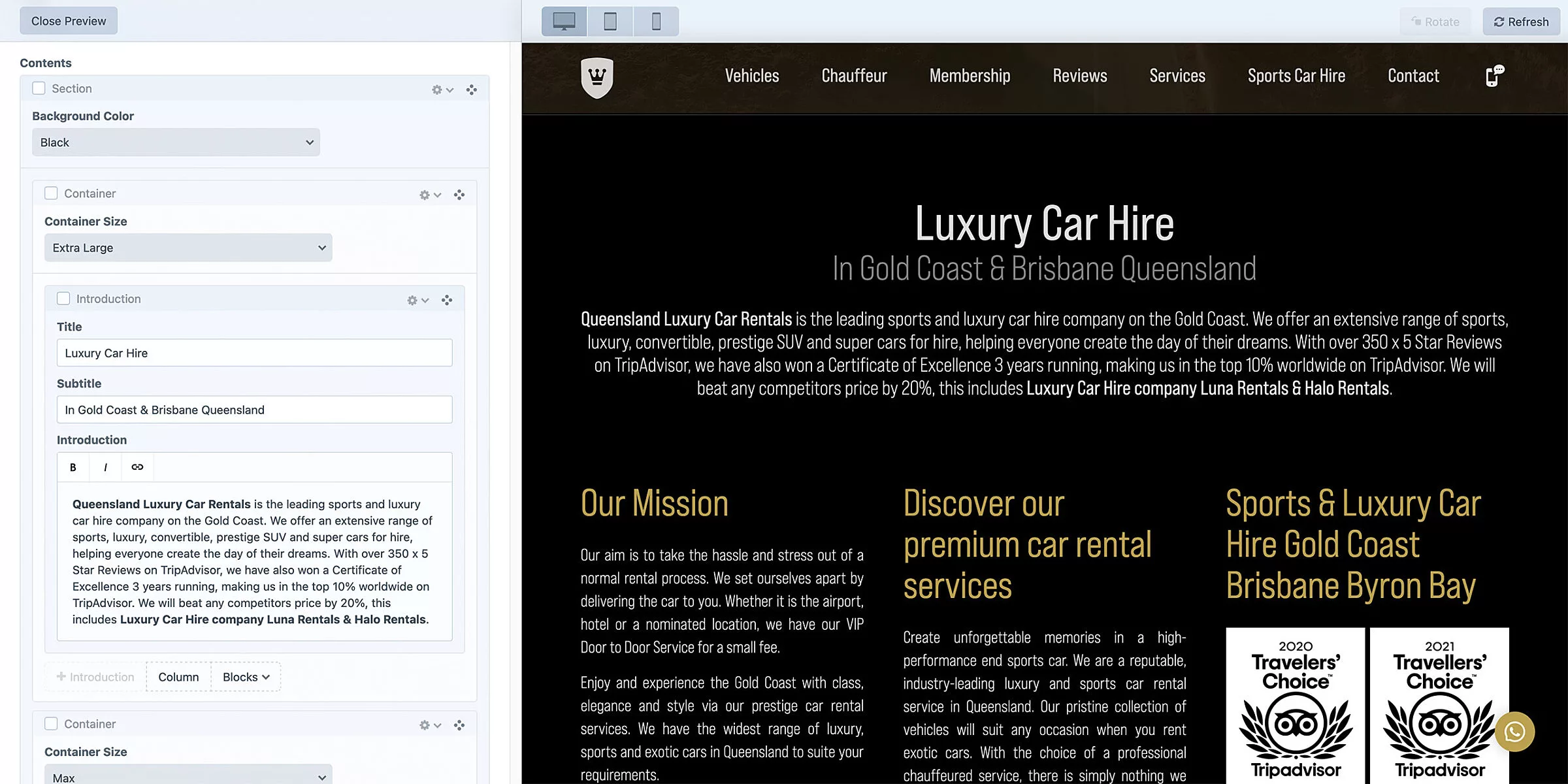Switch to mobile phone preview mode
Viewport: 1568px width, 784px height.
click(x=656, y=22)
